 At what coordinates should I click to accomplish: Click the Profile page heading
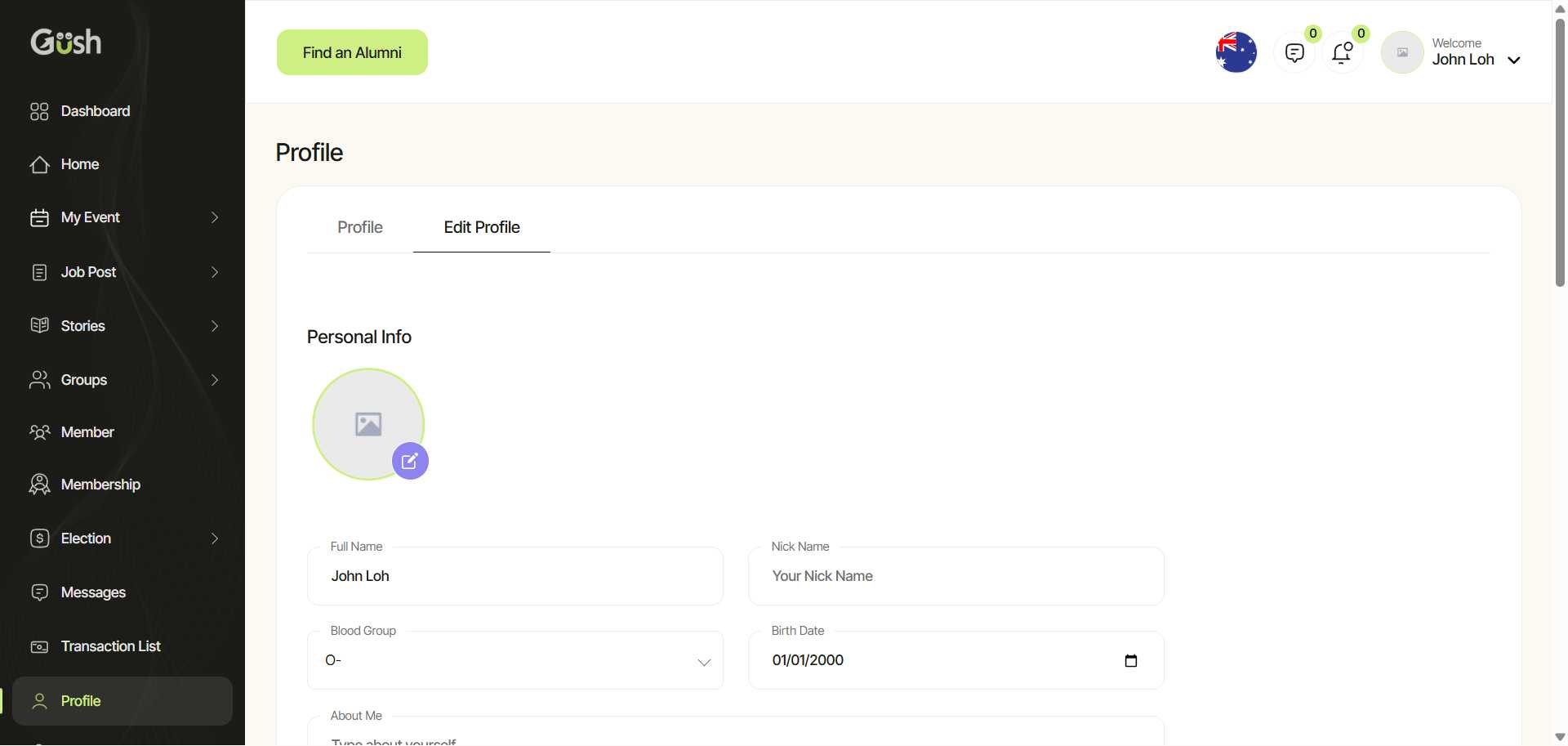310,153
